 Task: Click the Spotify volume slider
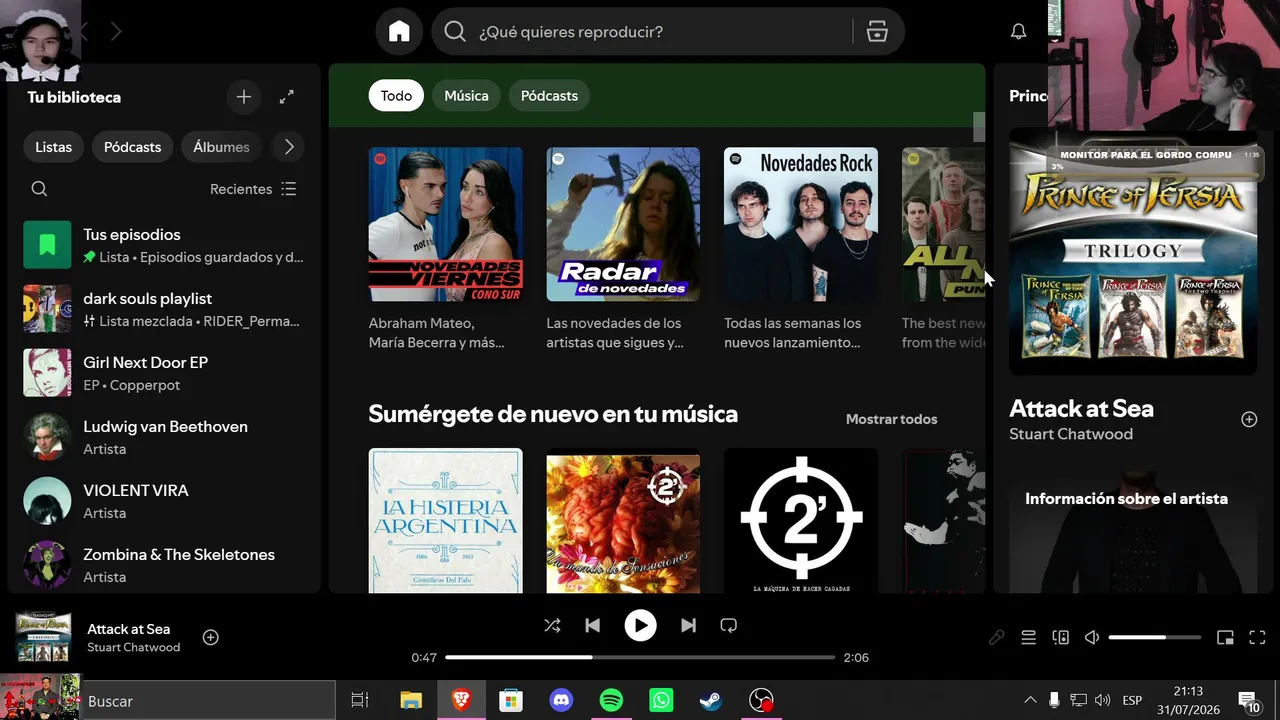(x=1155, y=637)
